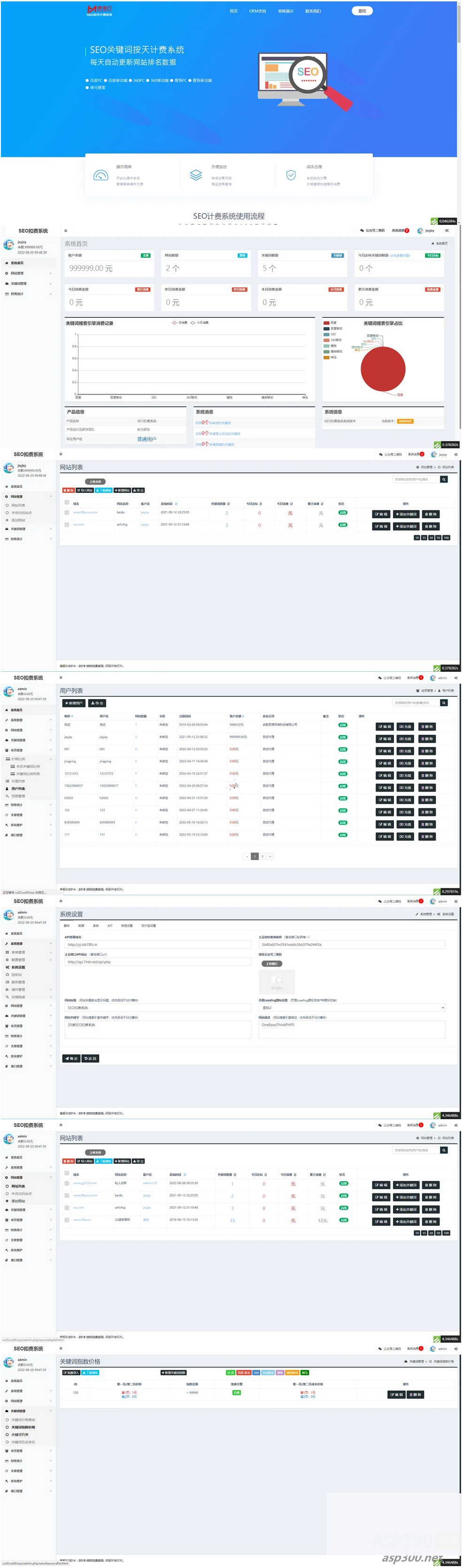
Task: Click the 登陆 button in the header
Action: tap(362, 11)
